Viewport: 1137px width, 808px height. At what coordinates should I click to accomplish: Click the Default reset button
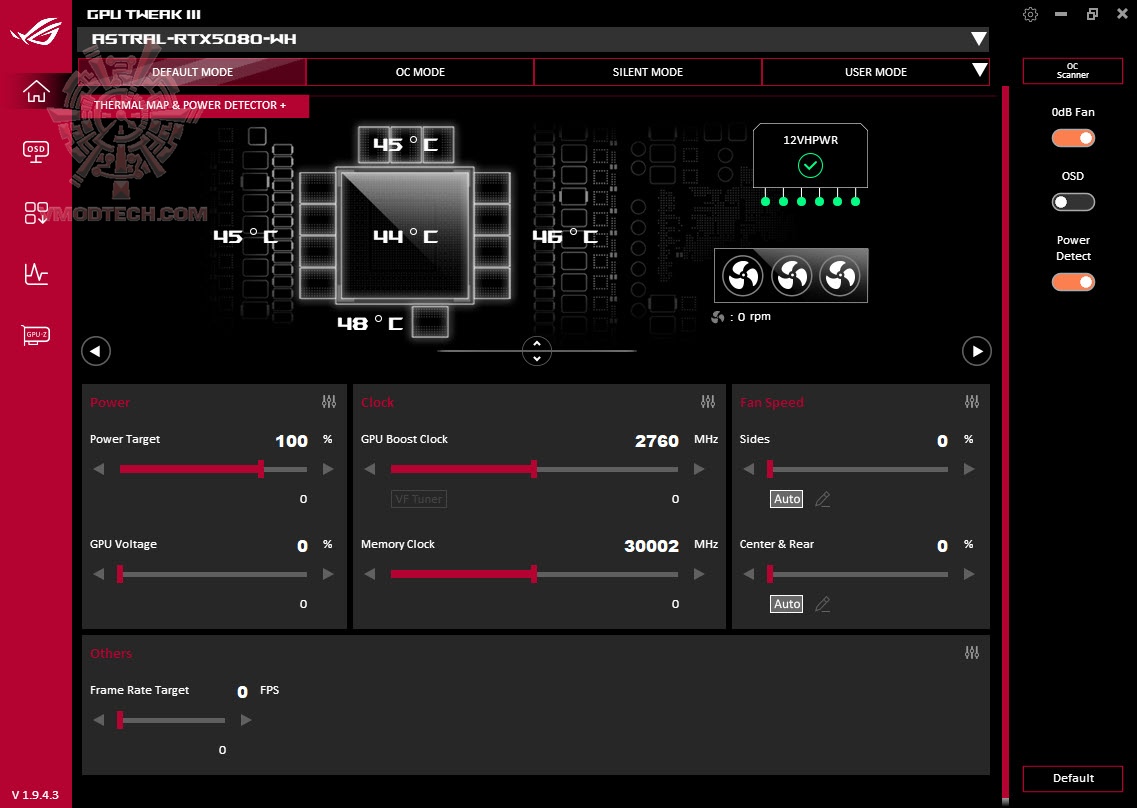point(1073,778)
